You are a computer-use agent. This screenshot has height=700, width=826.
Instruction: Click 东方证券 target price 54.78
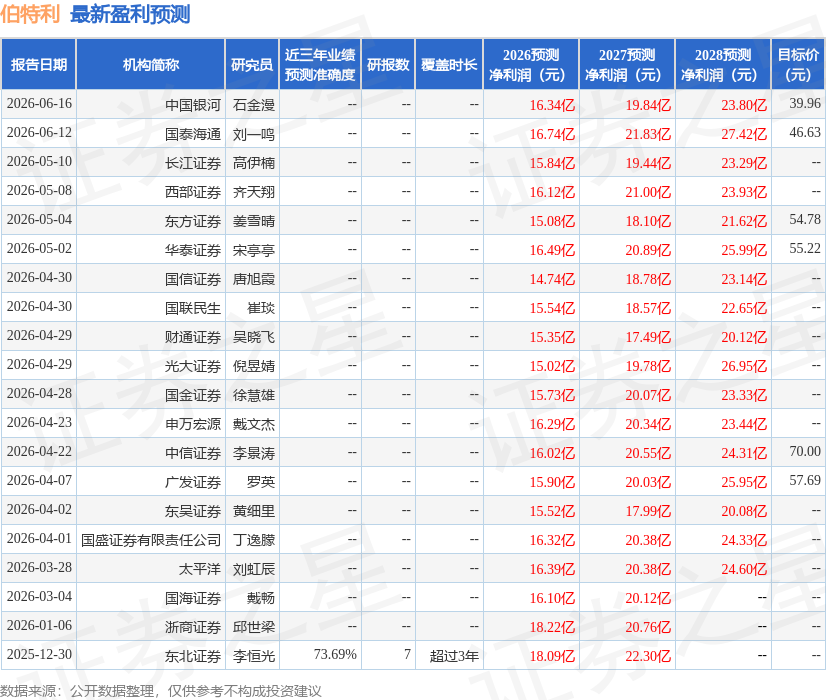(804, 220)
